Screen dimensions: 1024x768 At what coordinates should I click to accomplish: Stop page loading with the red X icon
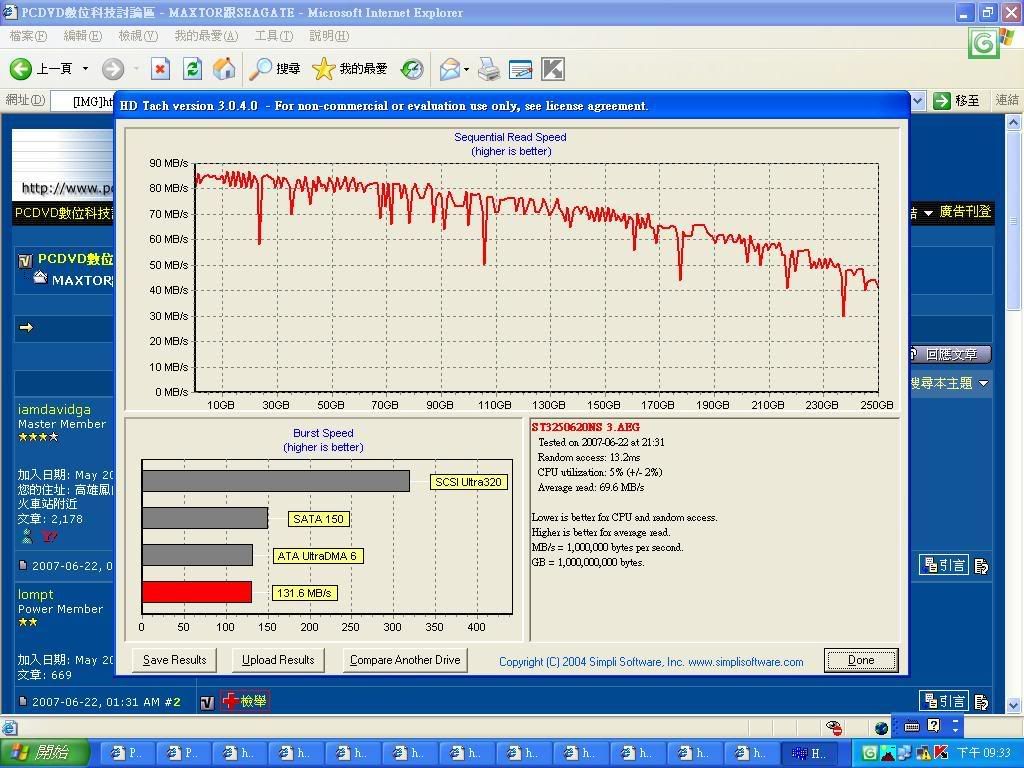pos(160,69)
